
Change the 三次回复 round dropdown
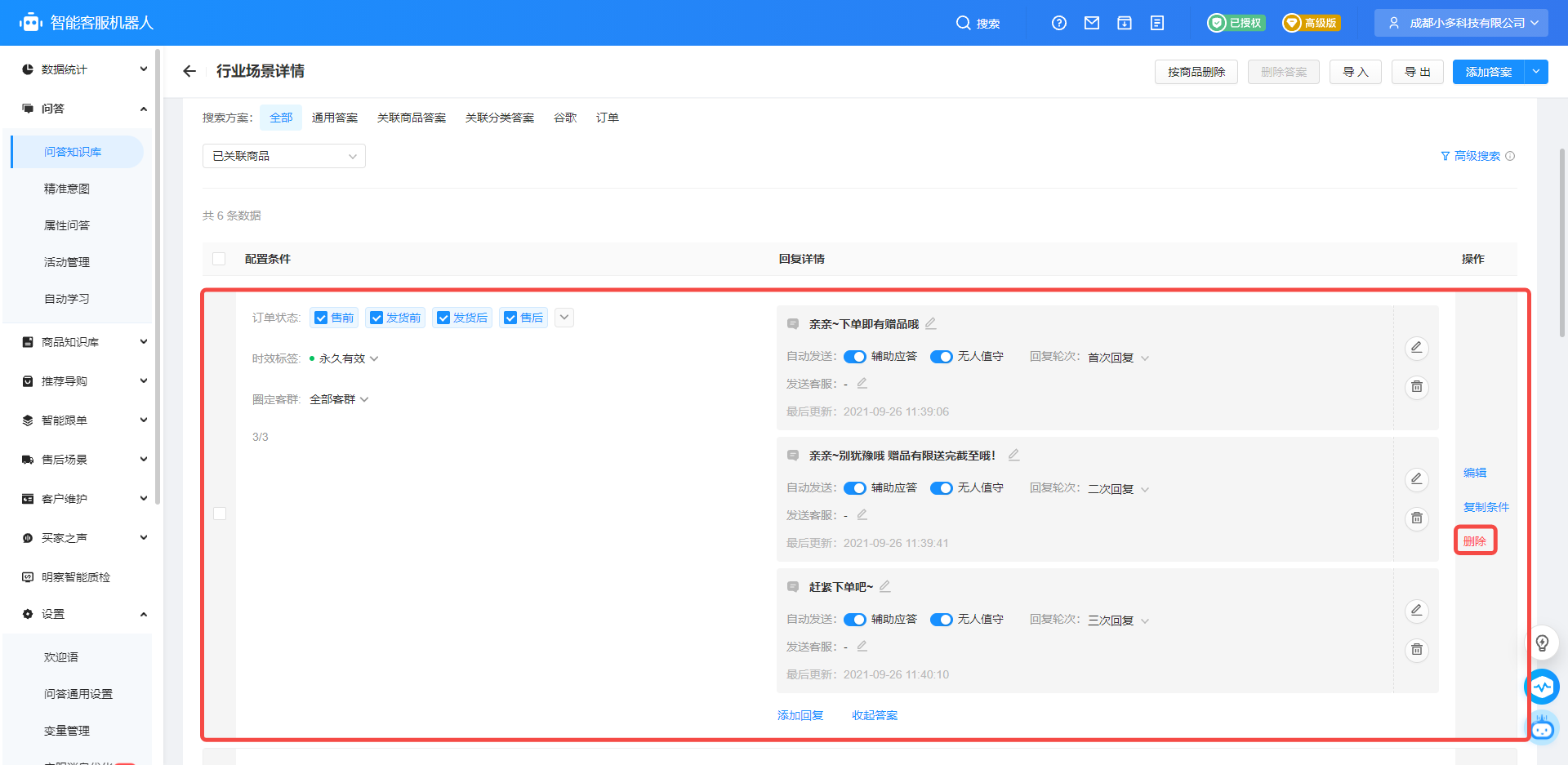coord(1118,620)
